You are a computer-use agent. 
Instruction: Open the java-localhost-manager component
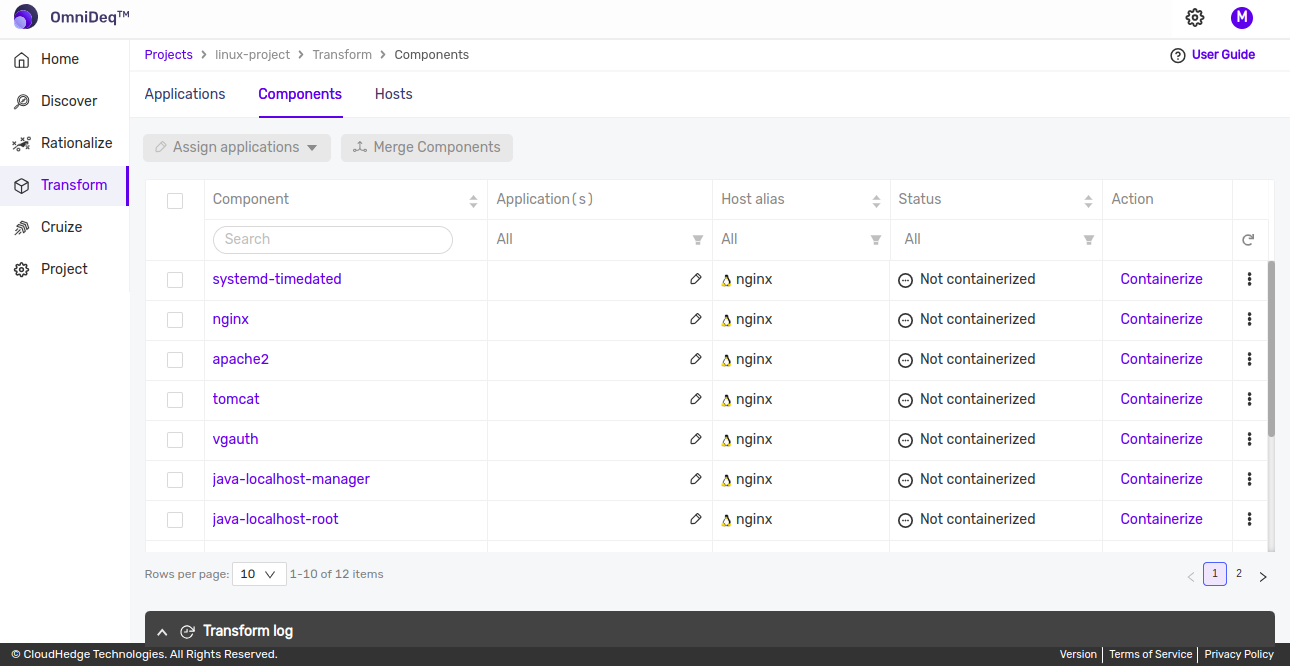pos(291,479)
